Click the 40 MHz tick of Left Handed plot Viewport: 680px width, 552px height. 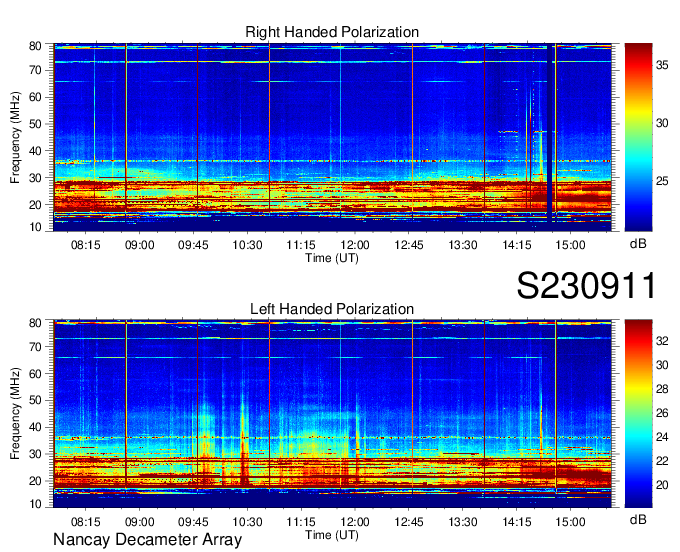pyautogui.click(x=35, y=427)
